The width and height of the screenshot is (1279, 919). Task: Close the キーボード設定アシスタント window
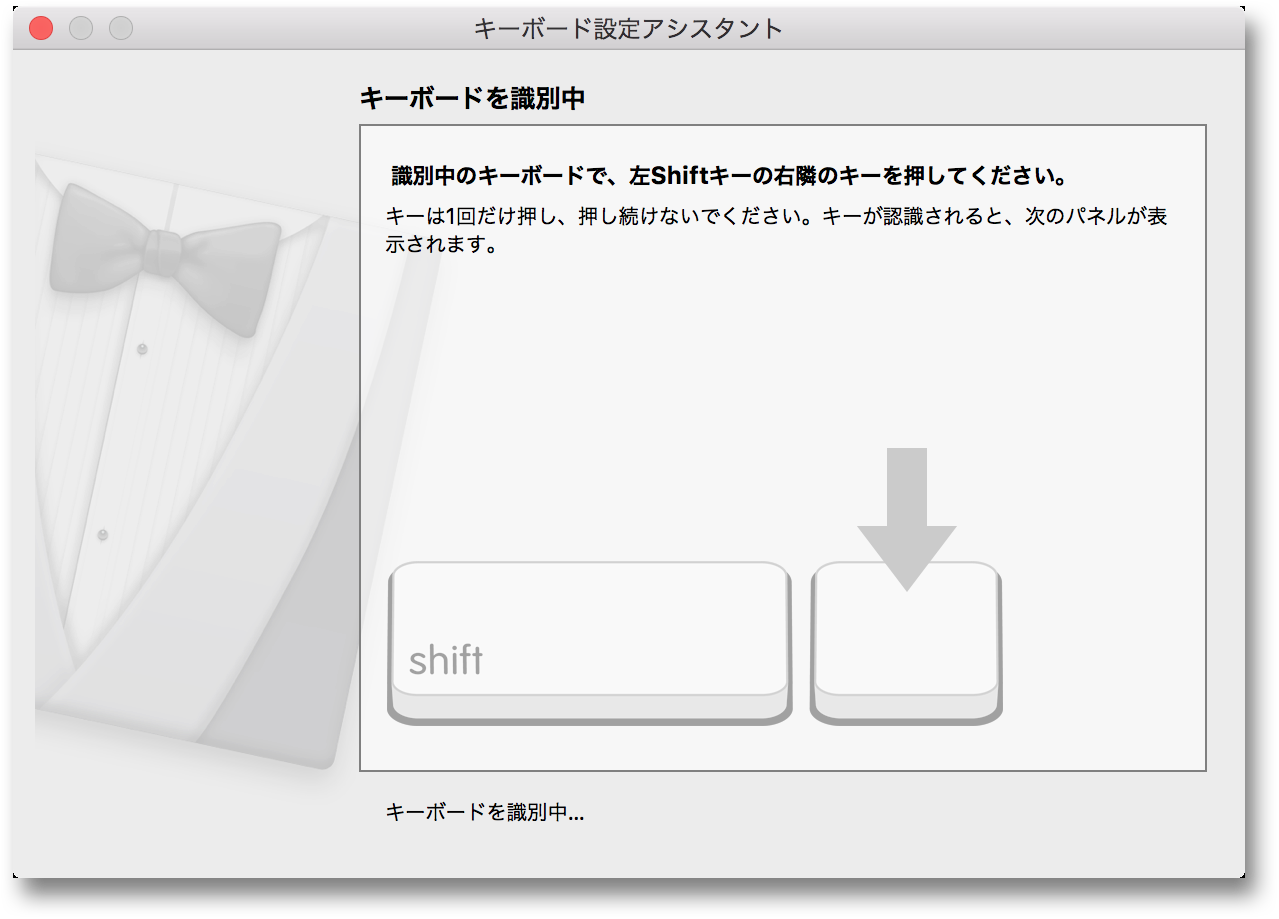tap(41, 28)
